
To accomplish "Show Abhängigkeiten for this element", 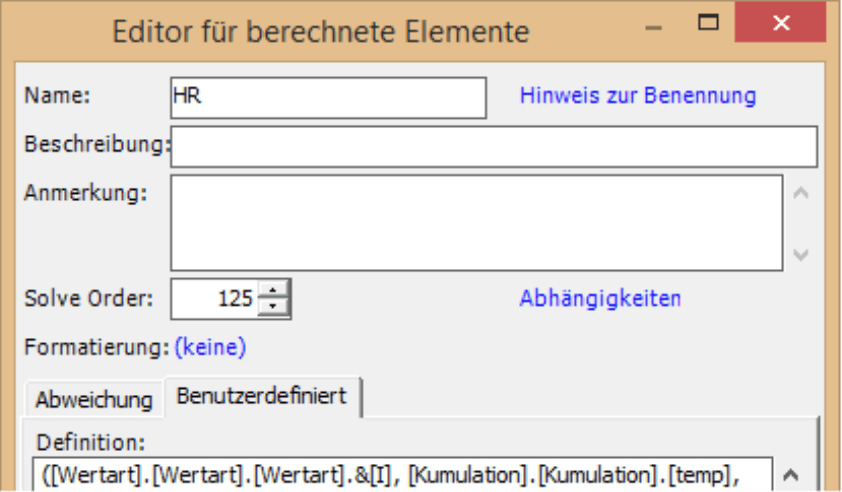I will point(600,299).
